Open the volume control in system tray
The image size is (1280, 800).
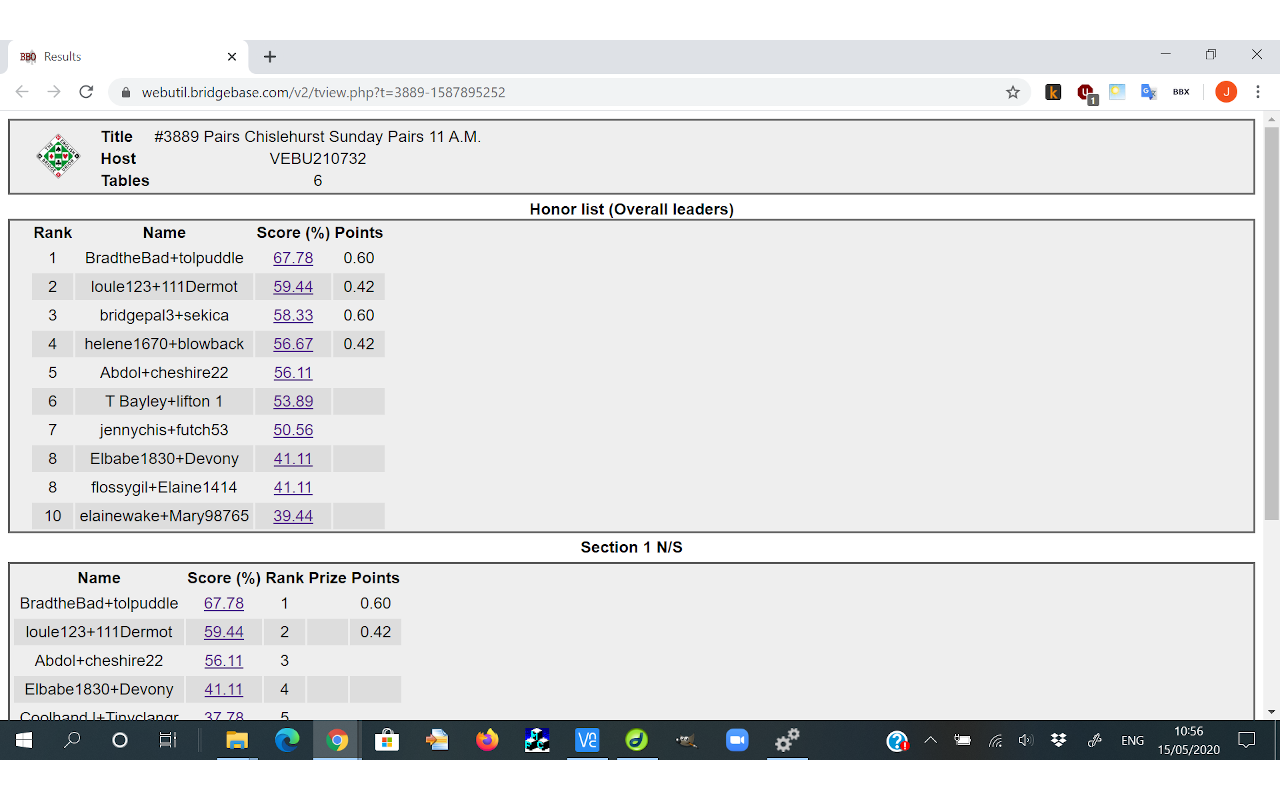pyautogui.click(x=1025, y=740)
